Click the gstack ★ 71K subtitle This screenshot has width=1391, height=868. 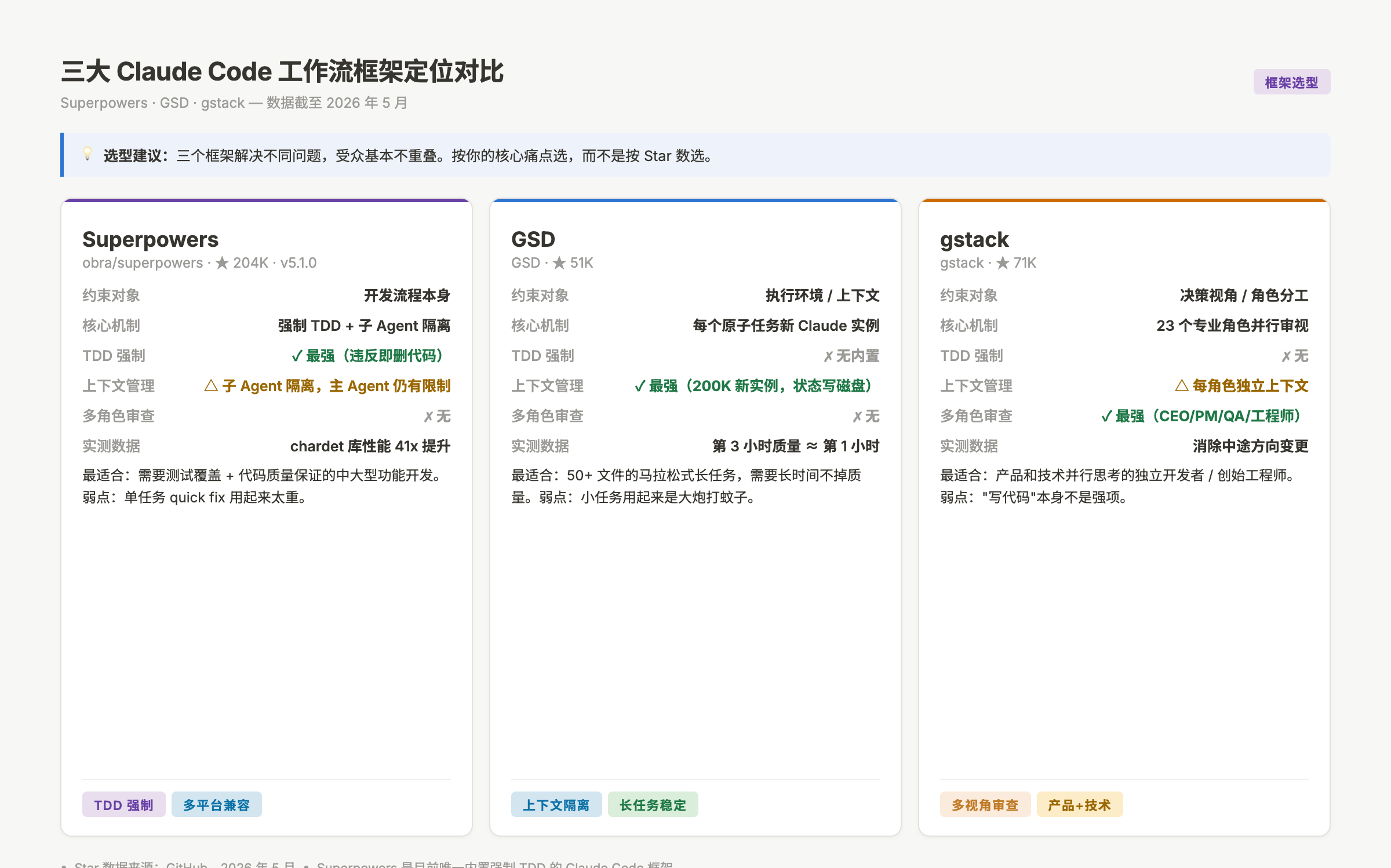[988, 263]
